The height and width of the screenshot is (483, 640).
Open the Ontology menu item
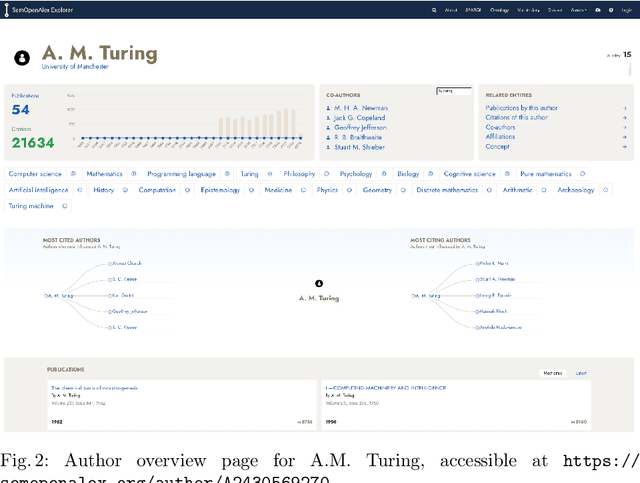pos(500,10)
